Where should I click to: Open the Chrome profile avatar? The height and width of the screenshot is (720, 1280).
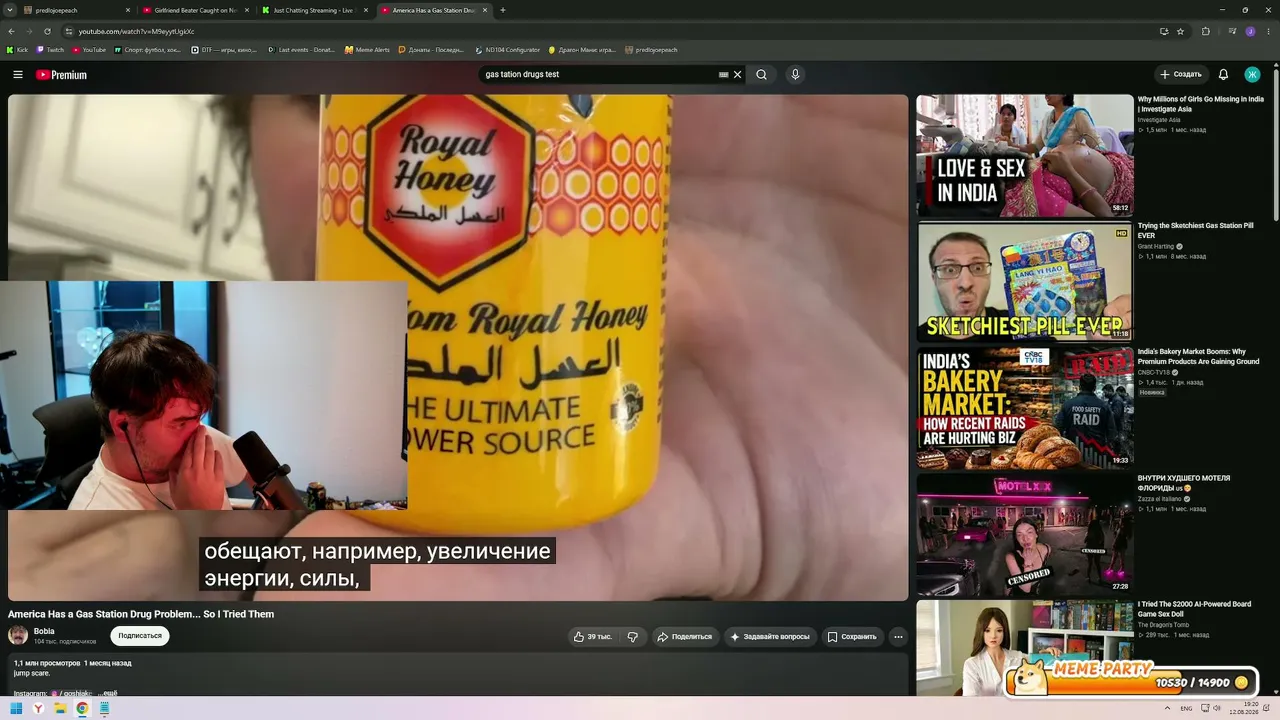(1250, 31)
